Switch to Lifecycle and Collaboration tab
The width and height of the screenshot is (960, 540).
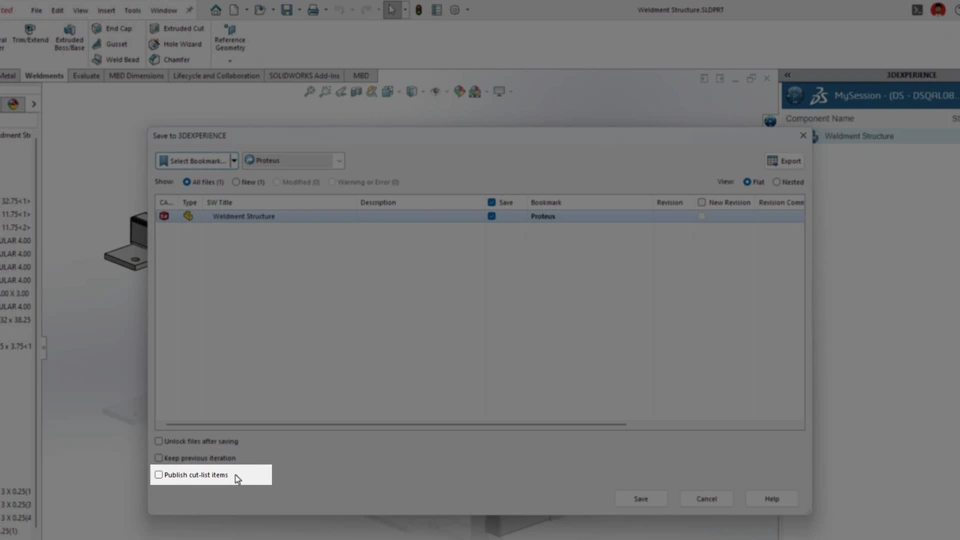[216, 75]
